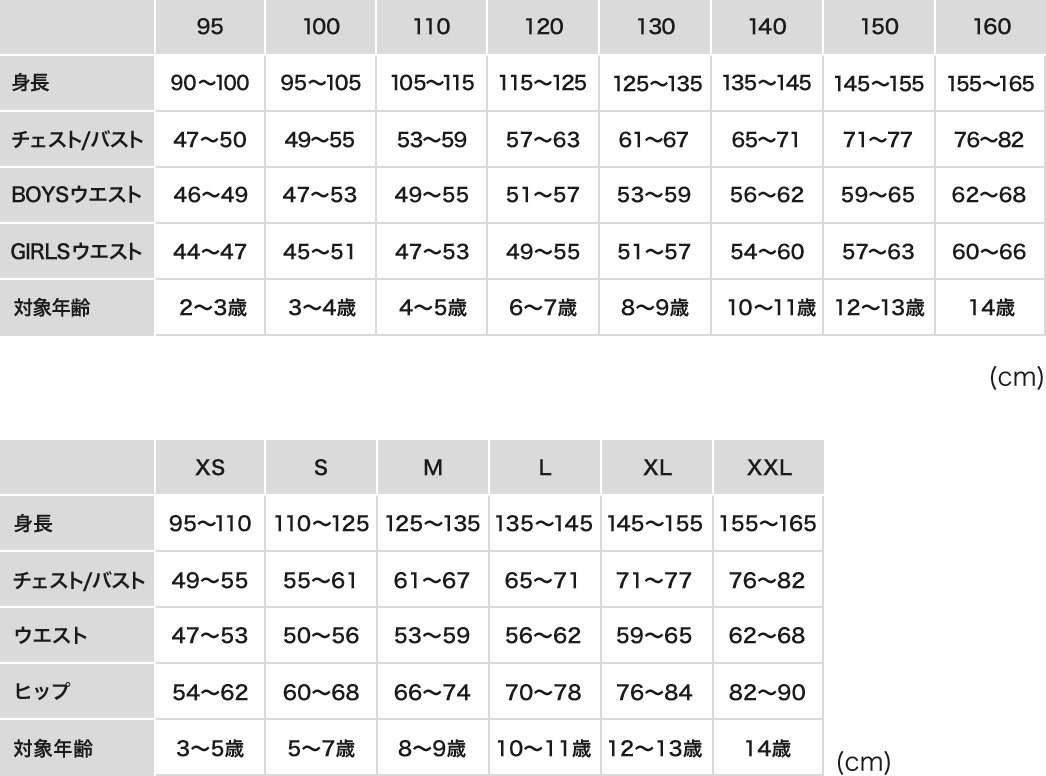Select the 10～11歳 cell under size 140
The image size is (1046, 776).
[768, 308]
